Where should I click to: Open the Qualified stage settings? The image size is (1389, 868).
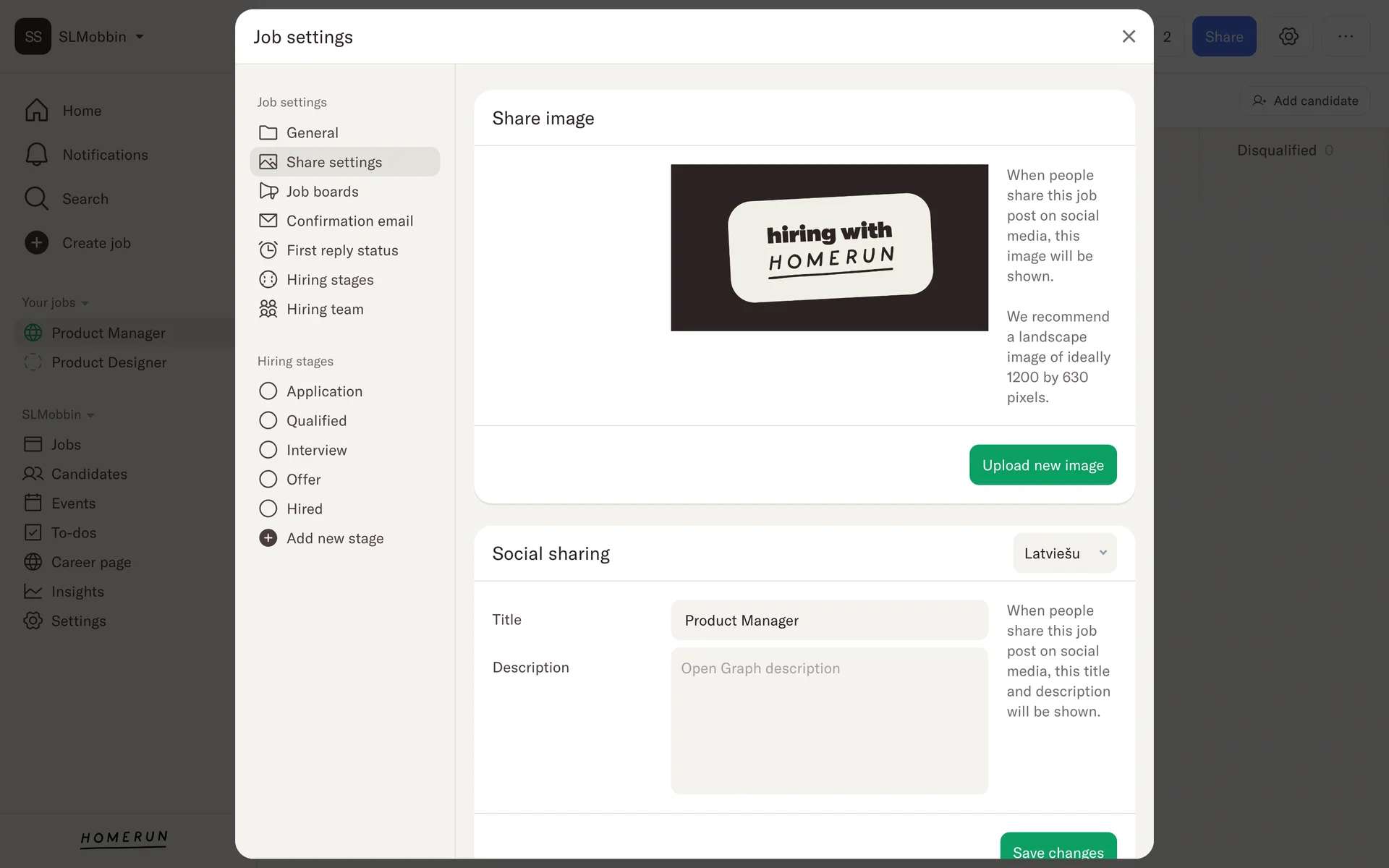coord(316,421)
